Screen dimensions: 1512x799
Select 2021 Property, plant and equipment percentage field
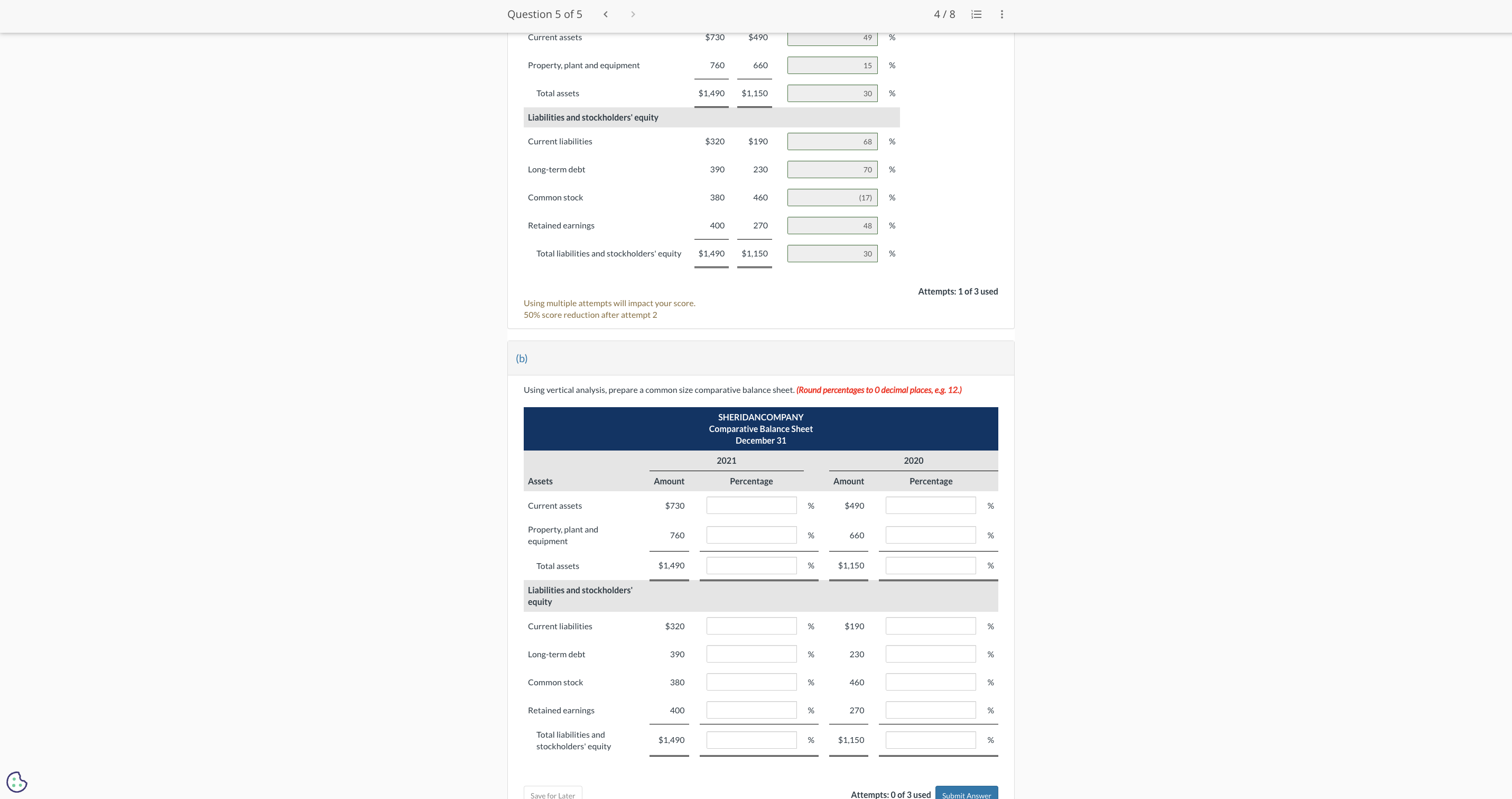751,535
